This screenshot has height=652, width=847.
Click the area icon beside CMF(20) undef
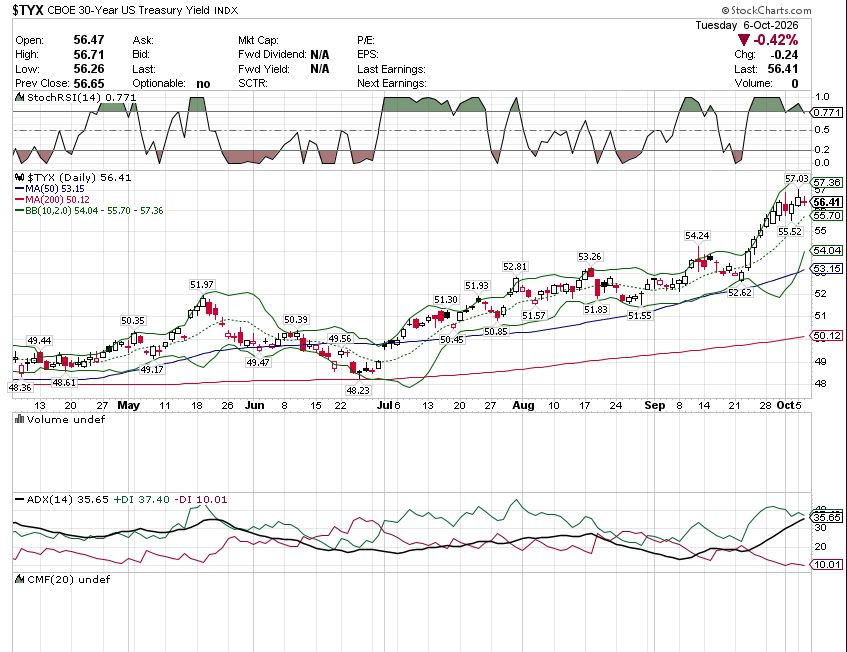click(20, 579)
